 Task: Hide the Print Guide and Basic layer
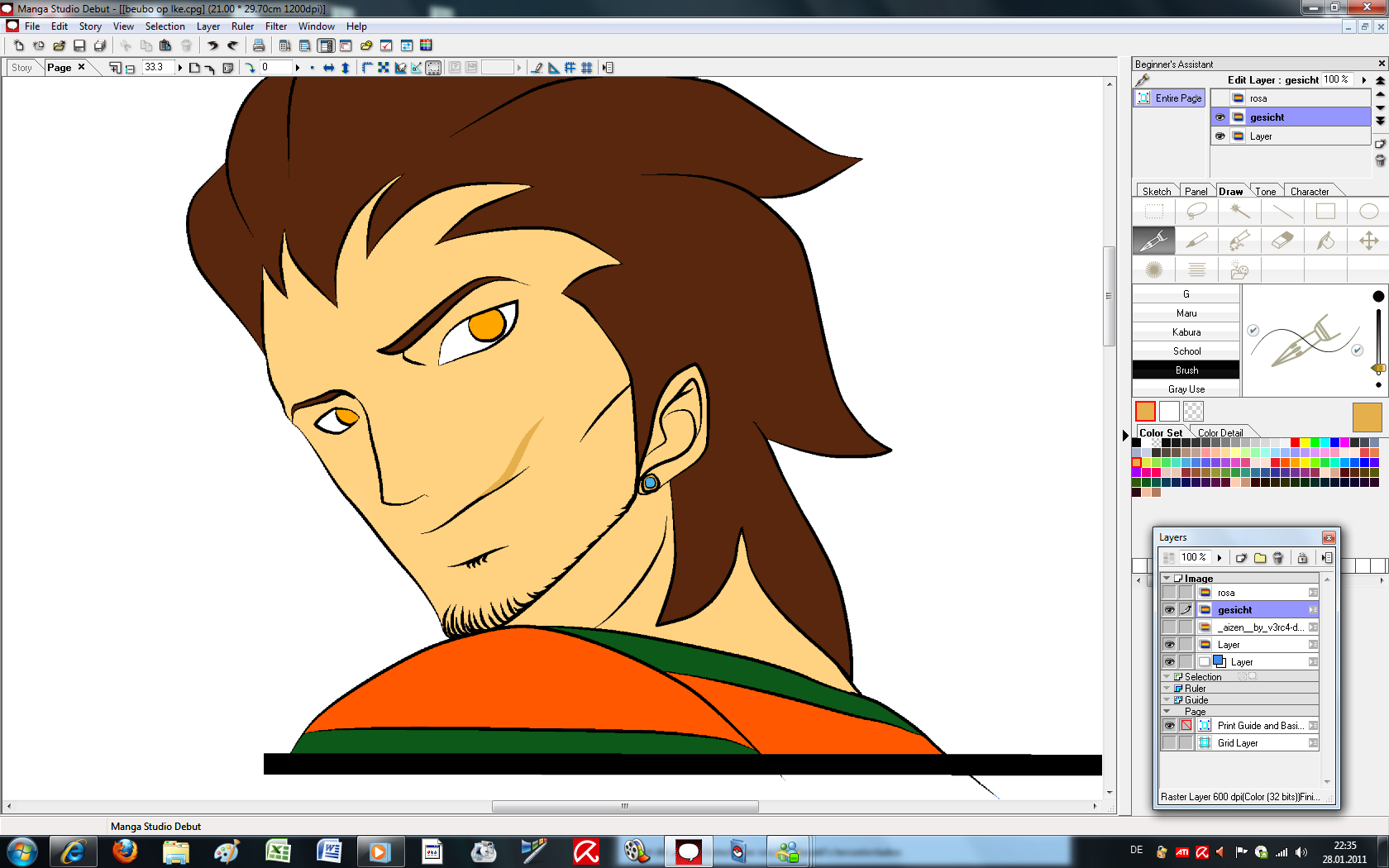point(1169,726)
